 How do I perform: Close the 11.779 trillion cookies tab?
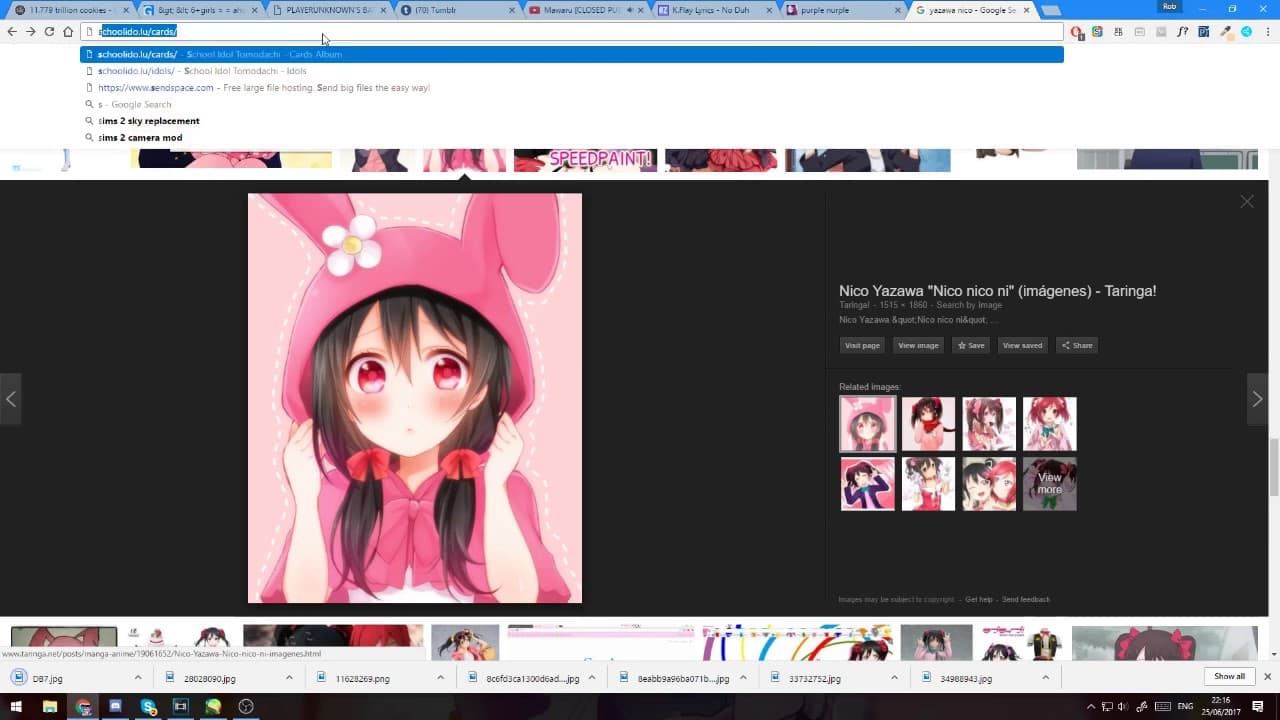pyautogui.click(x=126, y=10)
